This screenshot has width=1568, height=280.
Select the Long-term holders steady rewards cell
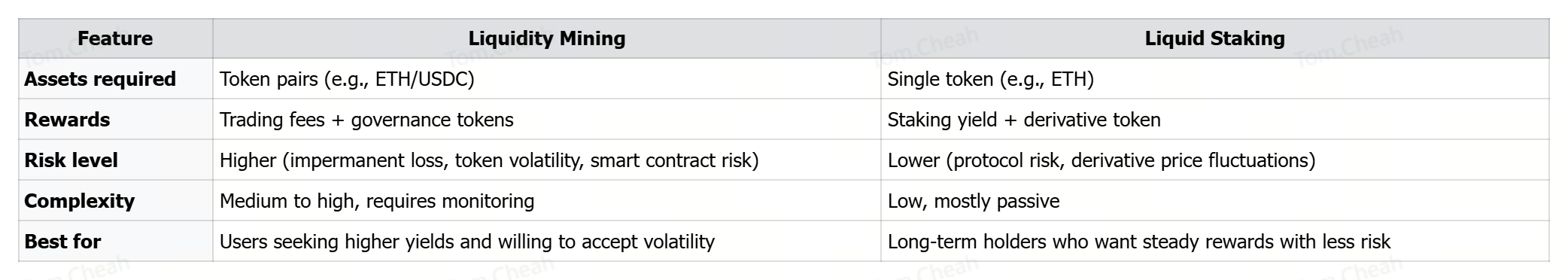(x=1214, y=242)
